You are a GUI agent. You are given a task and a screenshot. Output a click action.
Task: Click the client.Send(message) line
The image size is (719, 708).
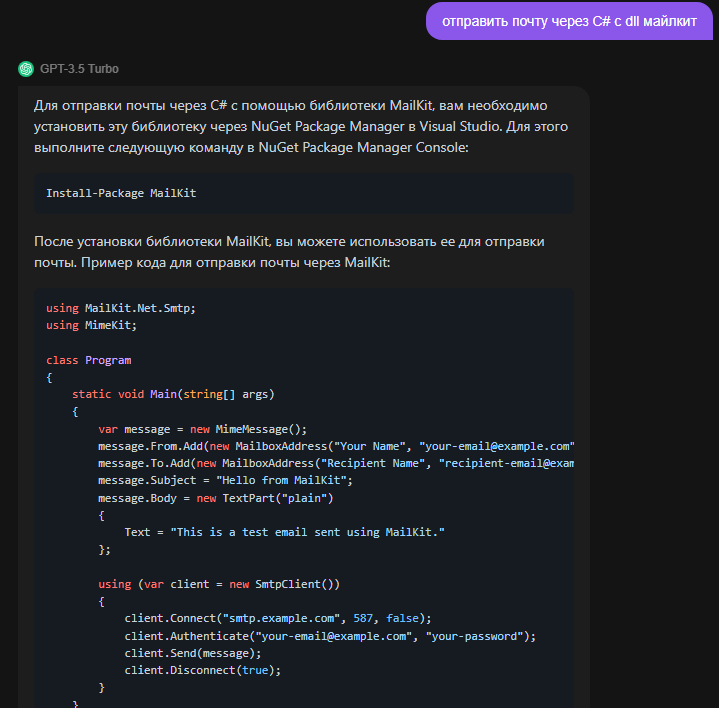click(x=193, y=653)
